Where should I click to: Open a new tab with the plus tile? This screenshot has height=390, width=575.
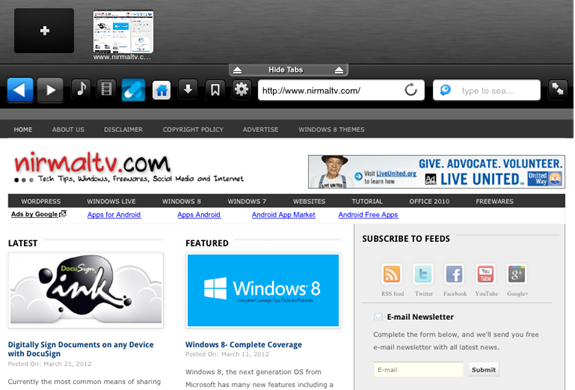point(44,30)
